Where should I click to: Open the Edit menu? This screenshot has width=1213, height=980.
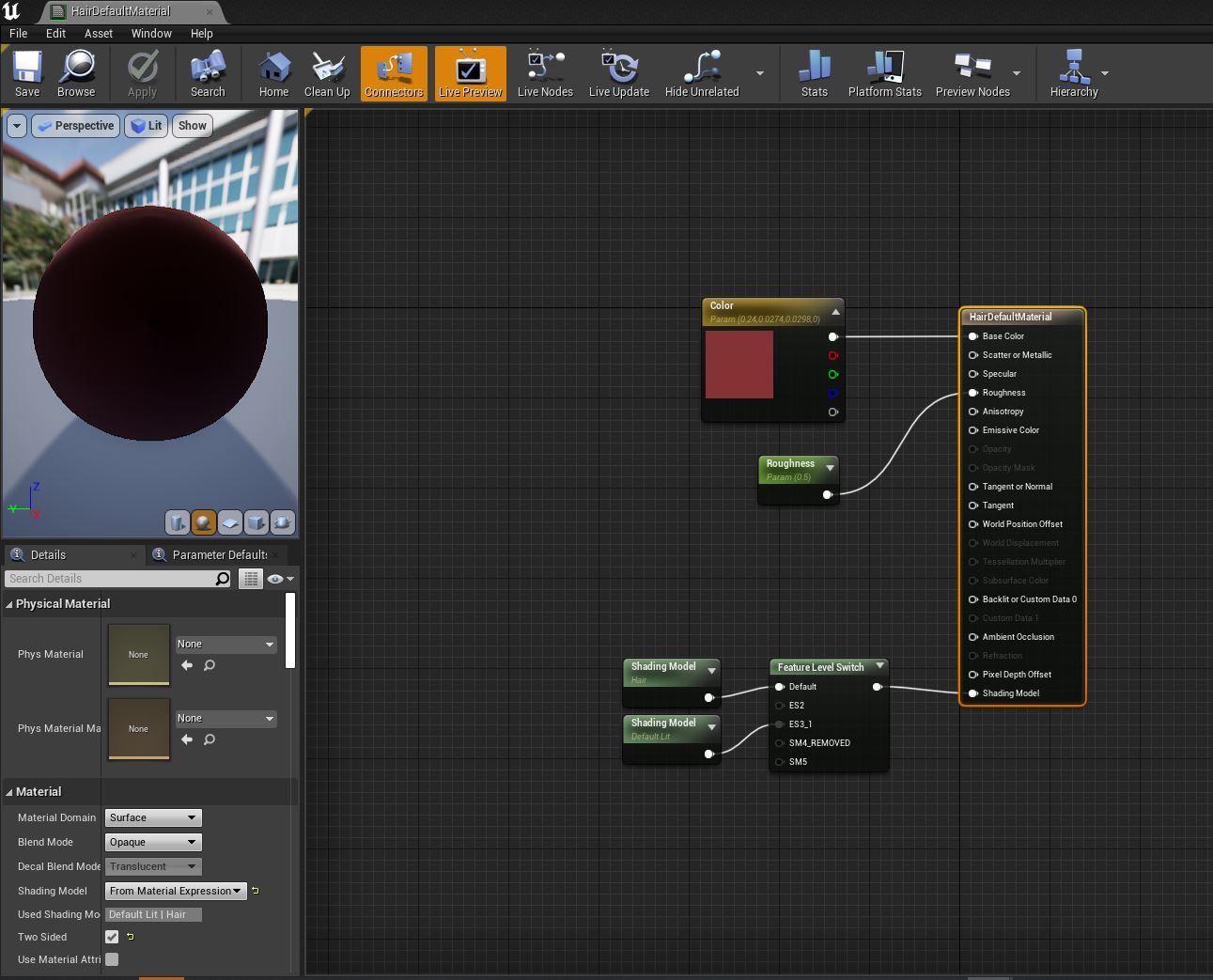coord(56,33)
